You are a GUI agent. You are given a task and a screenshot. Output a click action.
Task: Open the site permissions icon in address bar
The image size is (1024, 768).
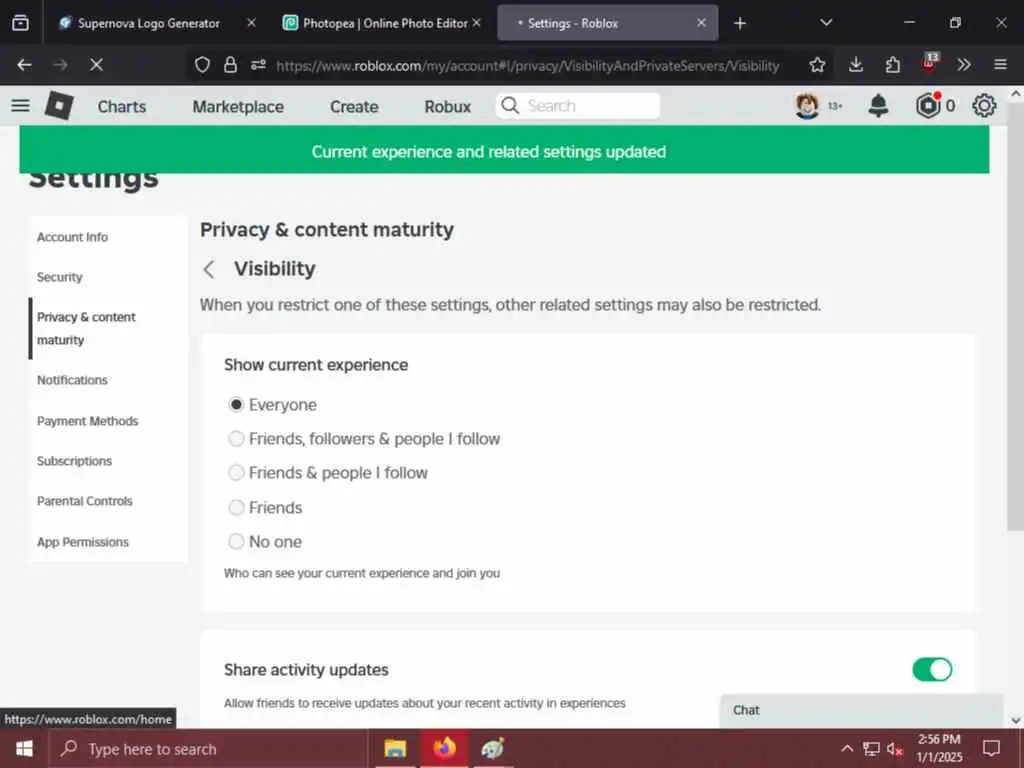[259, 65]
